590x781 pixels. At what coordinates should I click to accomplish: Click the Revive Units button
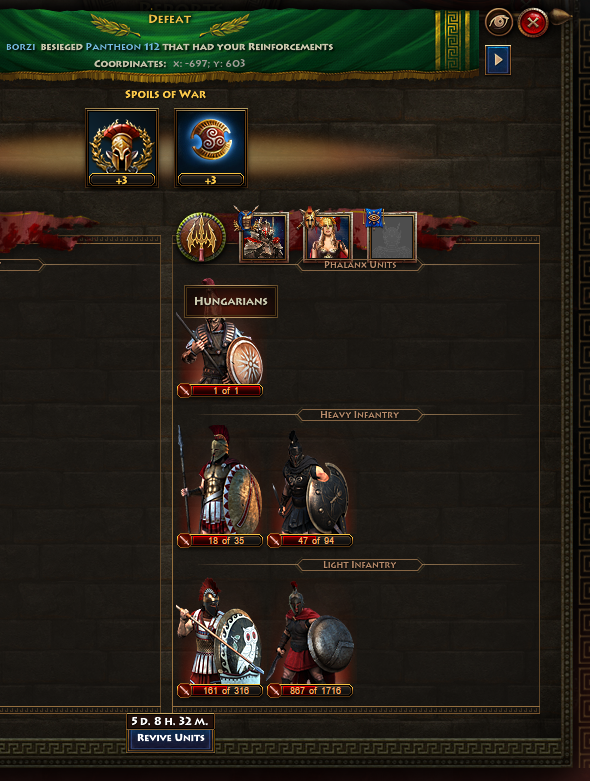point(170,738)
